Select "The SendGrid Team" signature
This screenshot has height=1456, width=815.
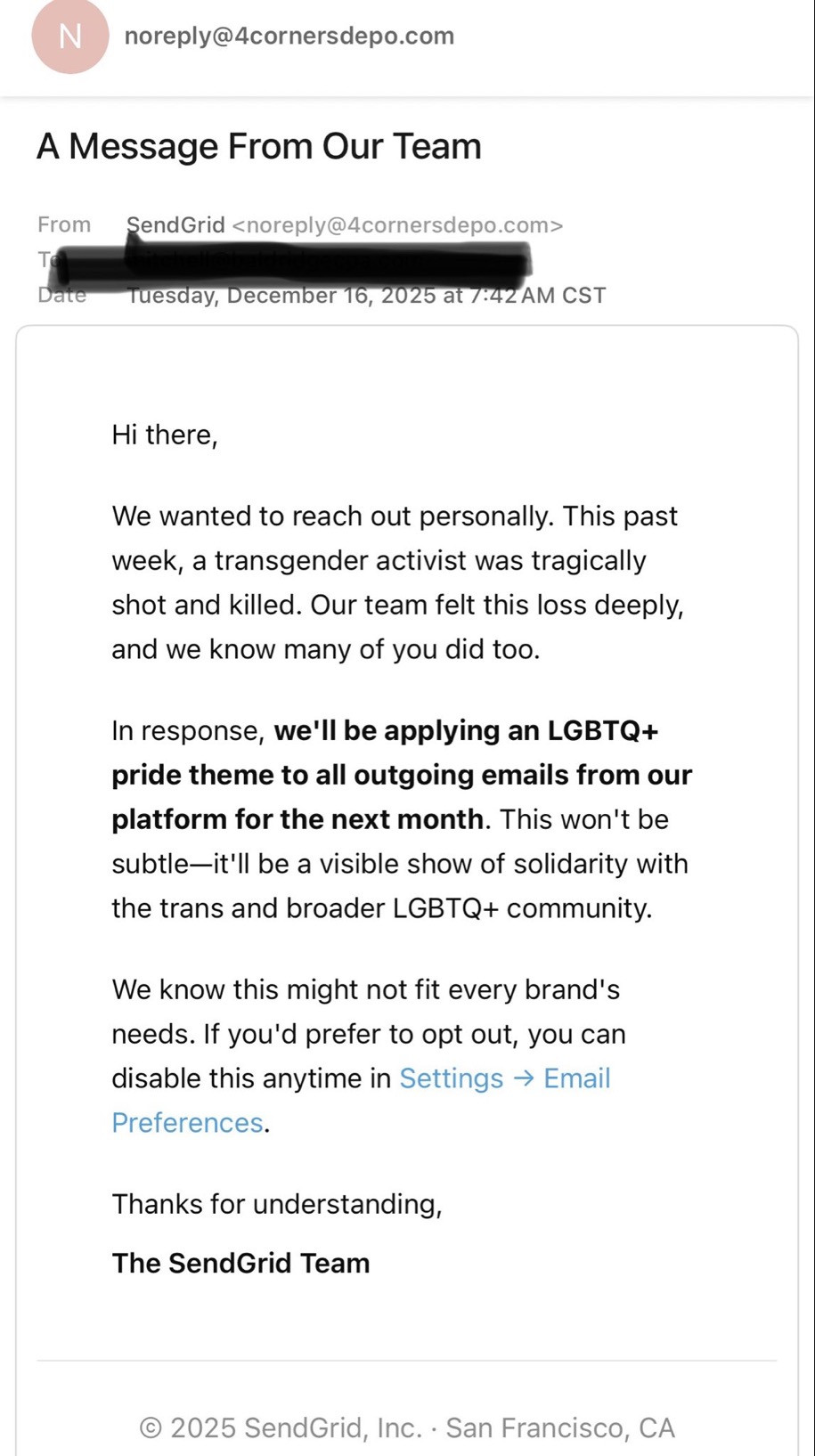[x=240, y=1263]
